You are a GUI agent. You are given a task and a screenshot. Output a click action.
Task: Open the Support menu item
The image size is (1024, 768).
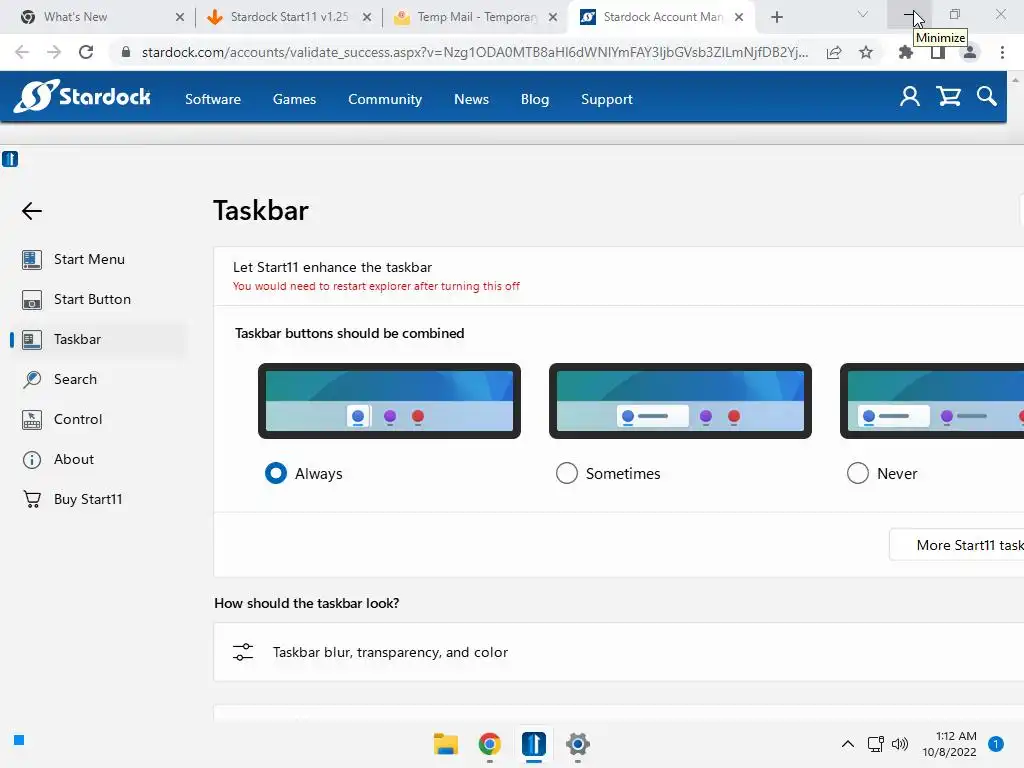coord(607,99)
